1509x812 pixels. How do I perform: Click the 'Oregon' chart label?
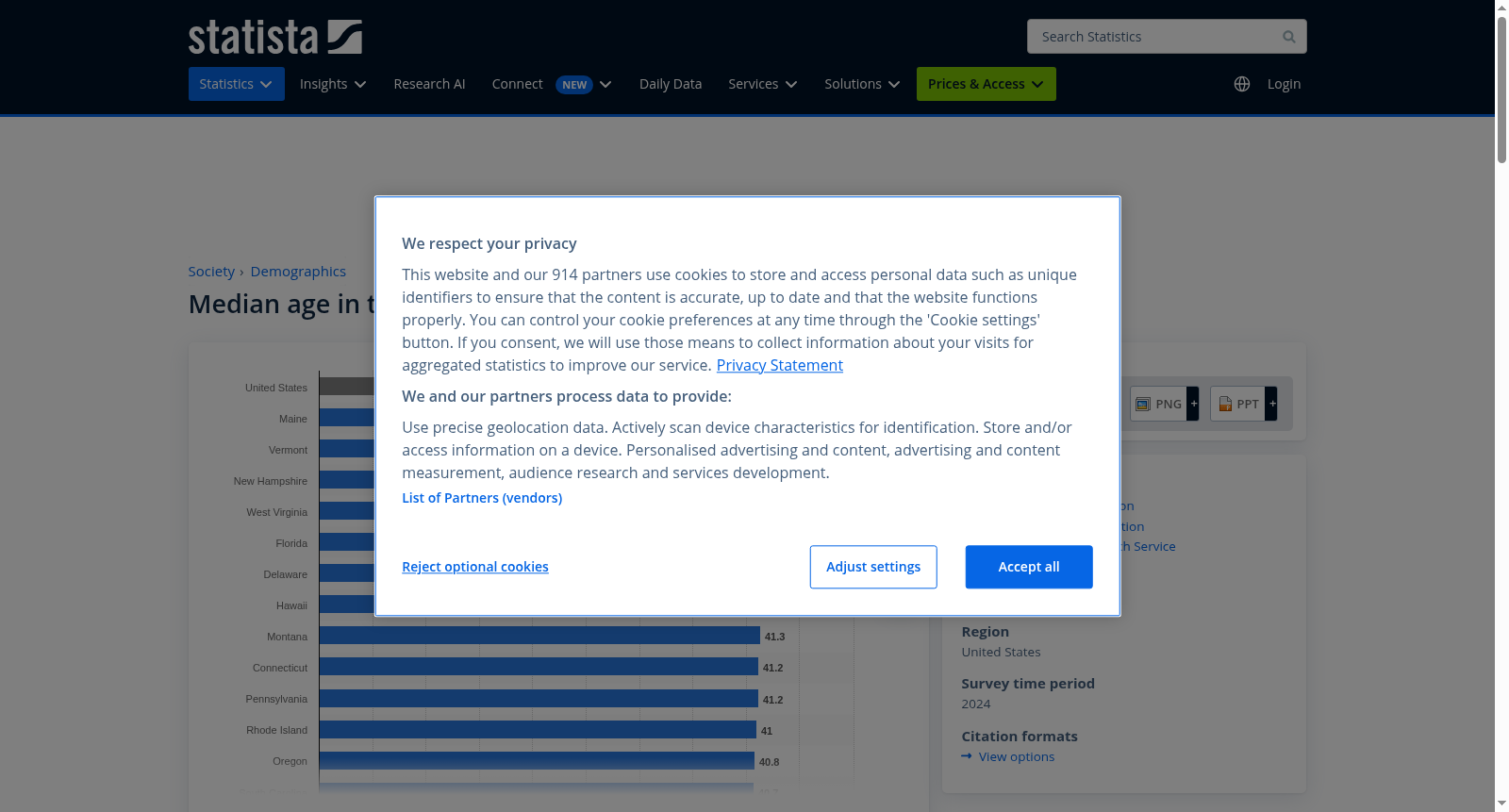[290, 761]
